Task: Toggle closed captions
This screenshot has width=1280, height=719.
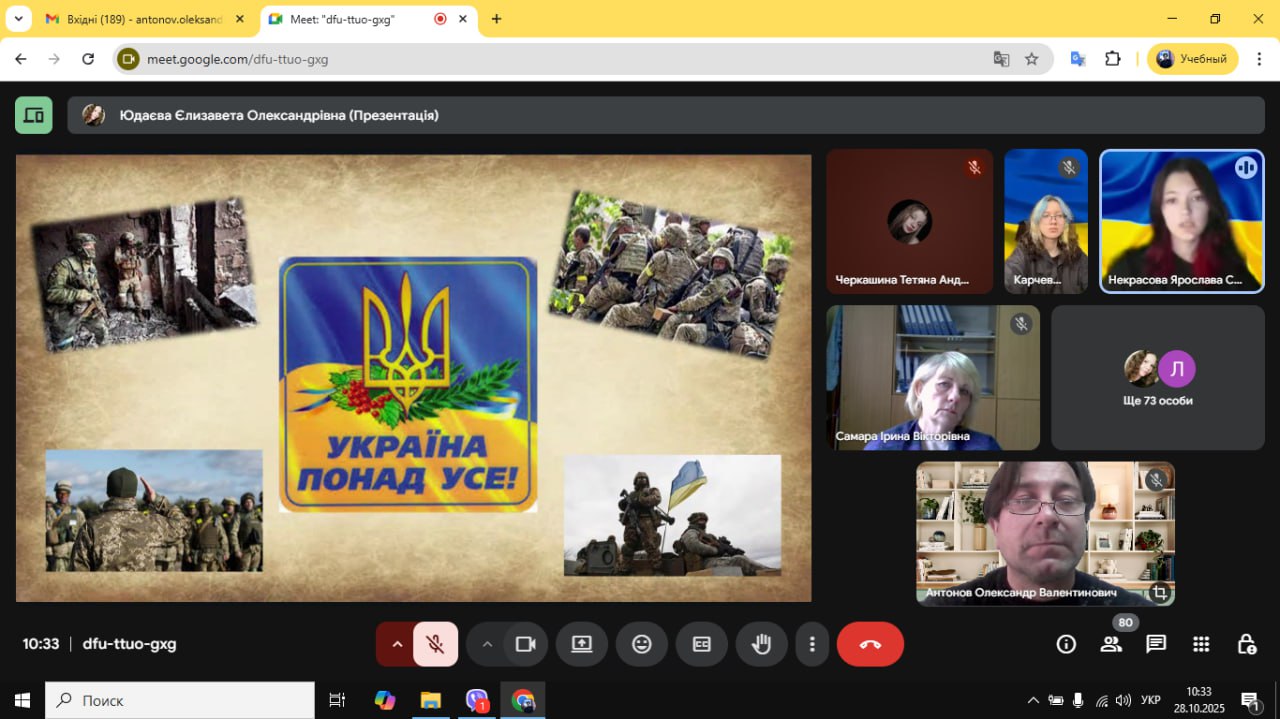Action: [702, 644]
